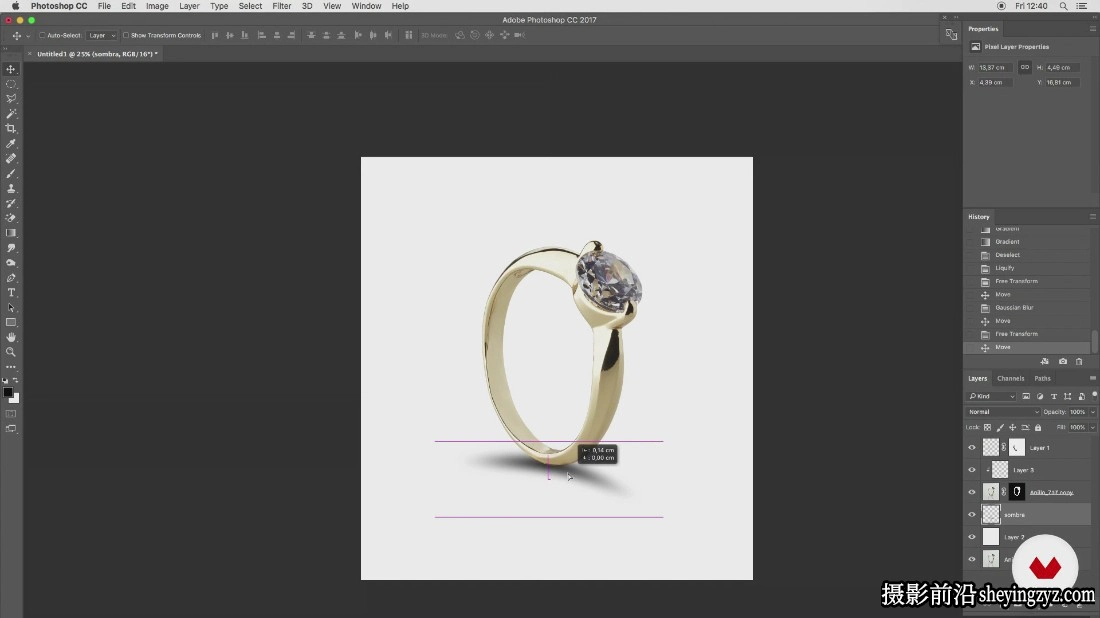Open the extra tools ellipsis menu
Viewport: 1100px width, 618px height.
[11, 367]
